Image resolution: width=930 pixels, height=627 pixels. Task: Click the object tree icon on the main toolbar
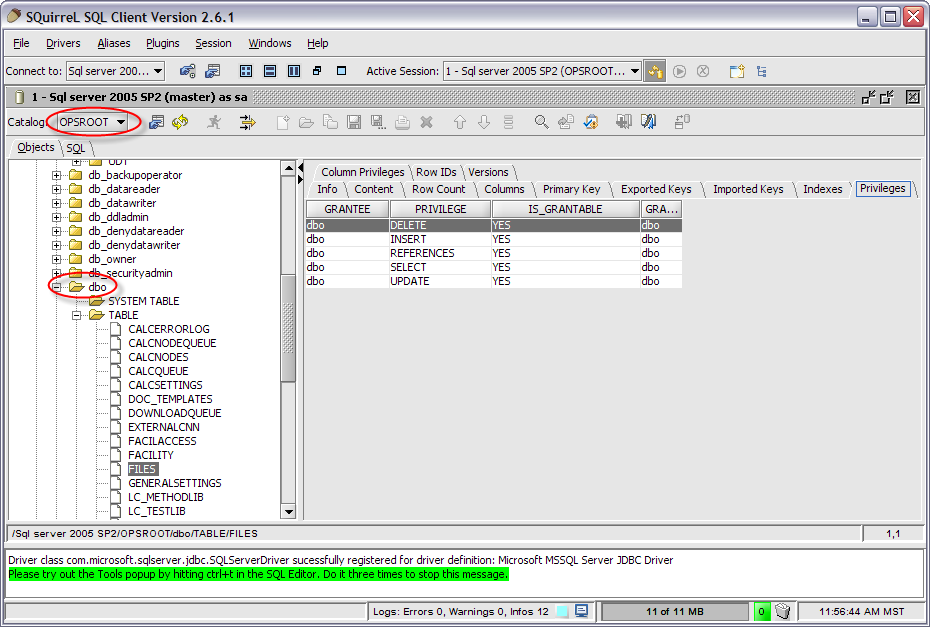pos(762,71)
